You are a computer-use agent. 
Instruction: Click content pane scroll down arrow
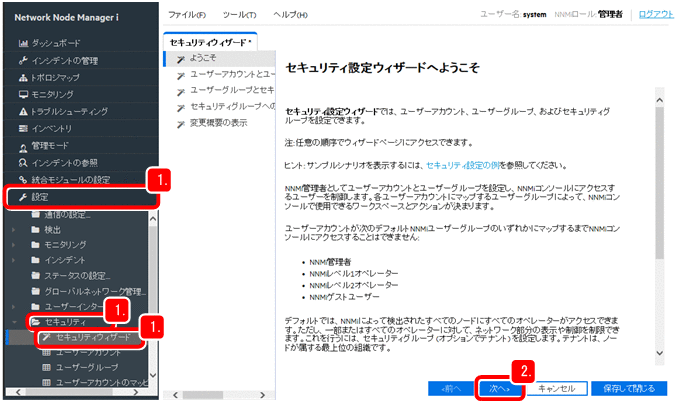[x=659, y=353]
